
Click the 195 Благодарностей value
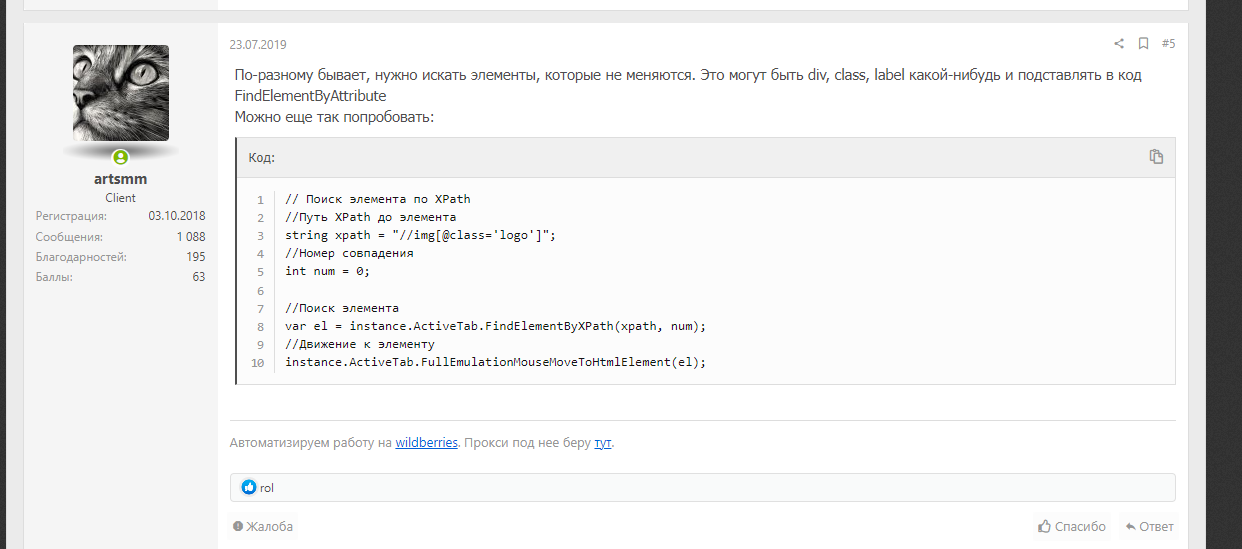[x=195, y=257]
